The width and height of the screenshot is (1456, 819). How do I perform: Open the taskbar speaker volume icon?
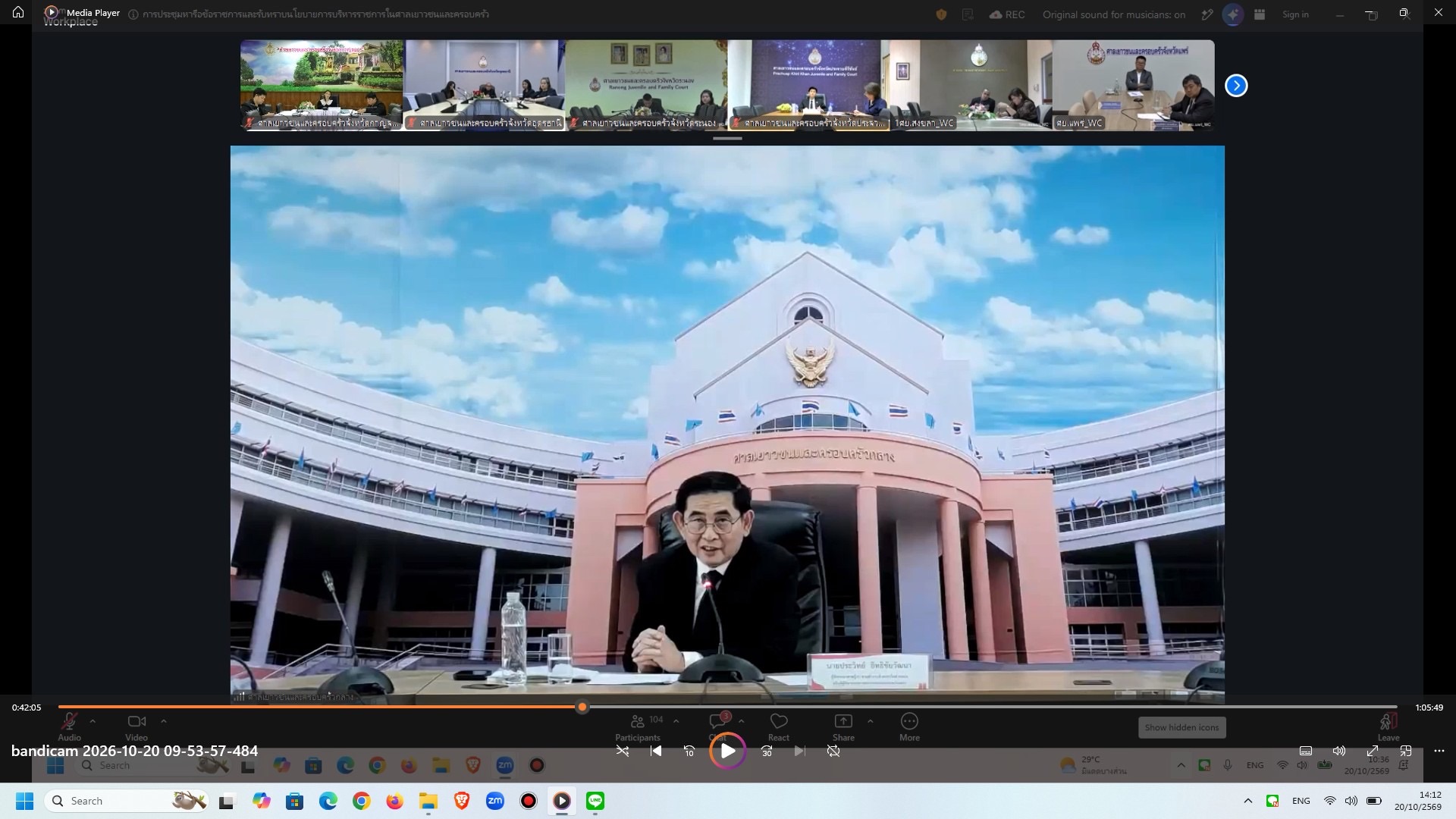(1351, 801)
